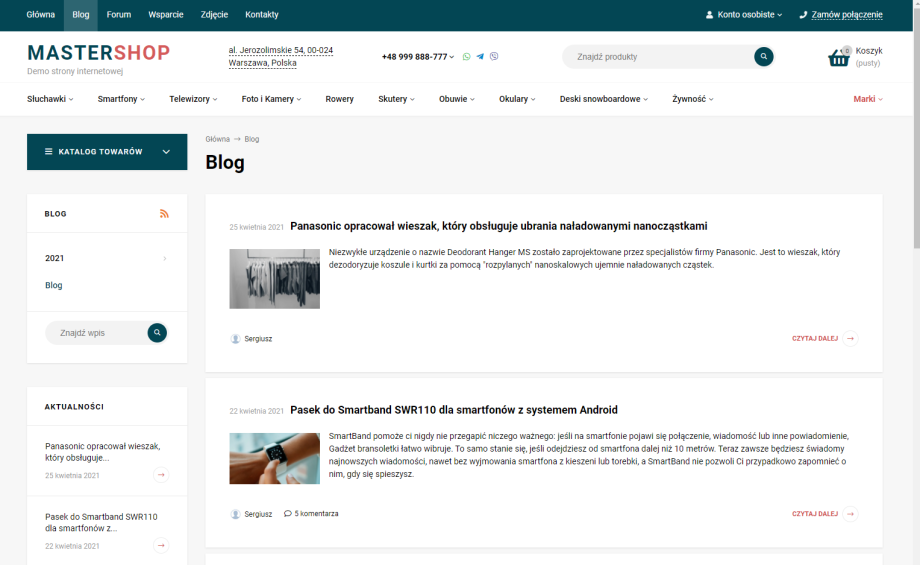Click the product search magnifier button
The height and width of the screenshot is (565, 920).
click(763, 57)
